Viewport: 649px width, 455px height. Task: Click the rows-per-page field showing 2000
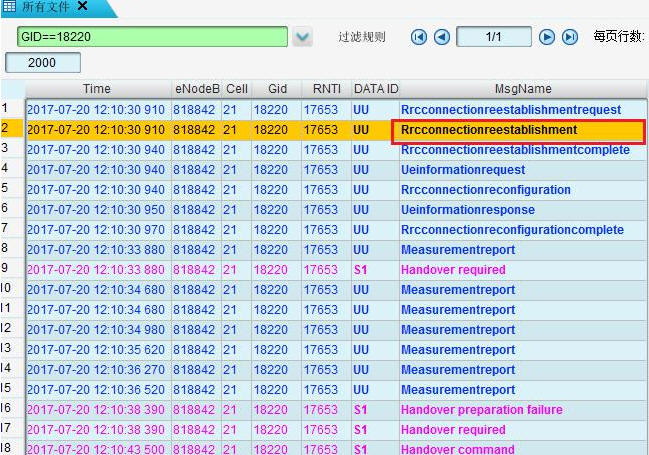click(x=44, y=63)
